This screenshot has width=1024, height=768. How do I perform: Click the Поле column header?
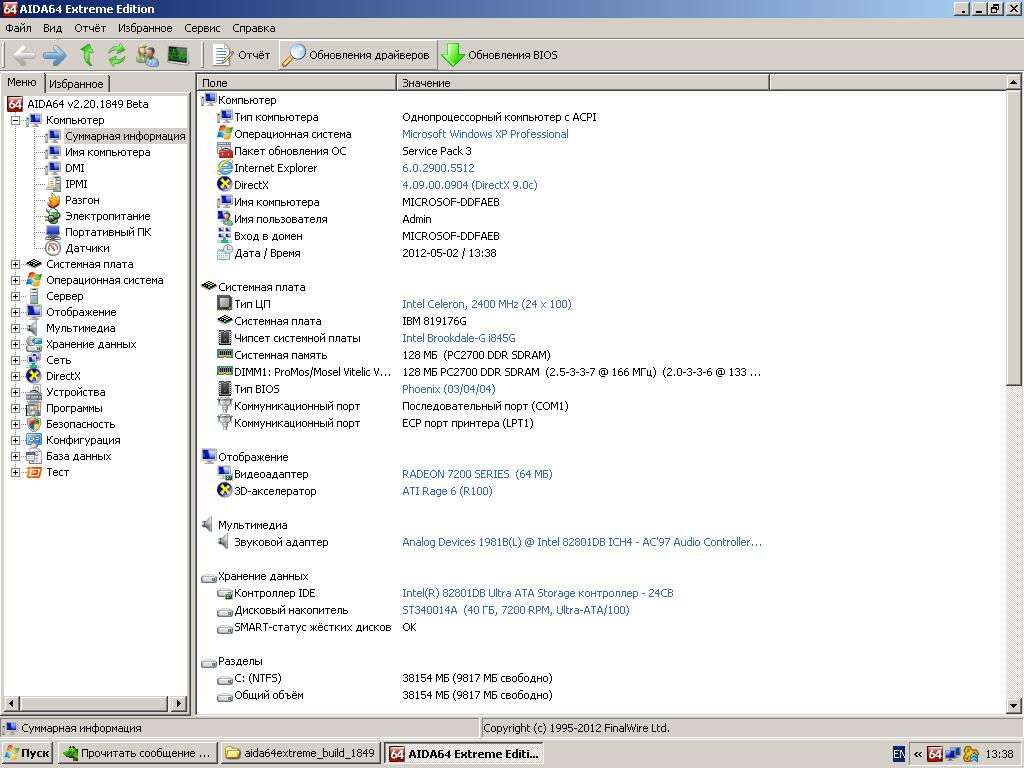click(297, 83)
